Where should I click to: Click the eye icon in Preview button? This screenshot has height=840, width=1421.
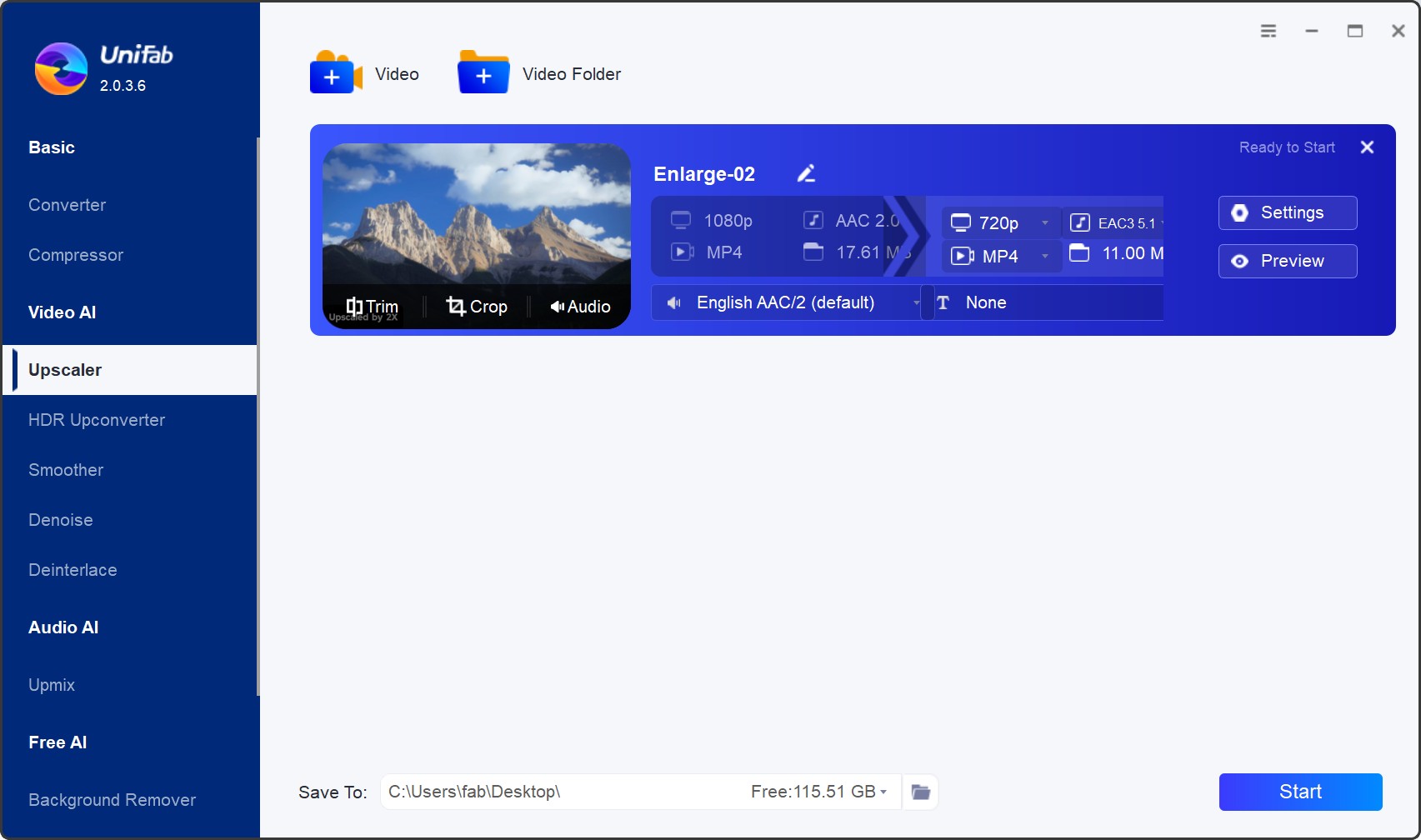[x=1240, y=261]
